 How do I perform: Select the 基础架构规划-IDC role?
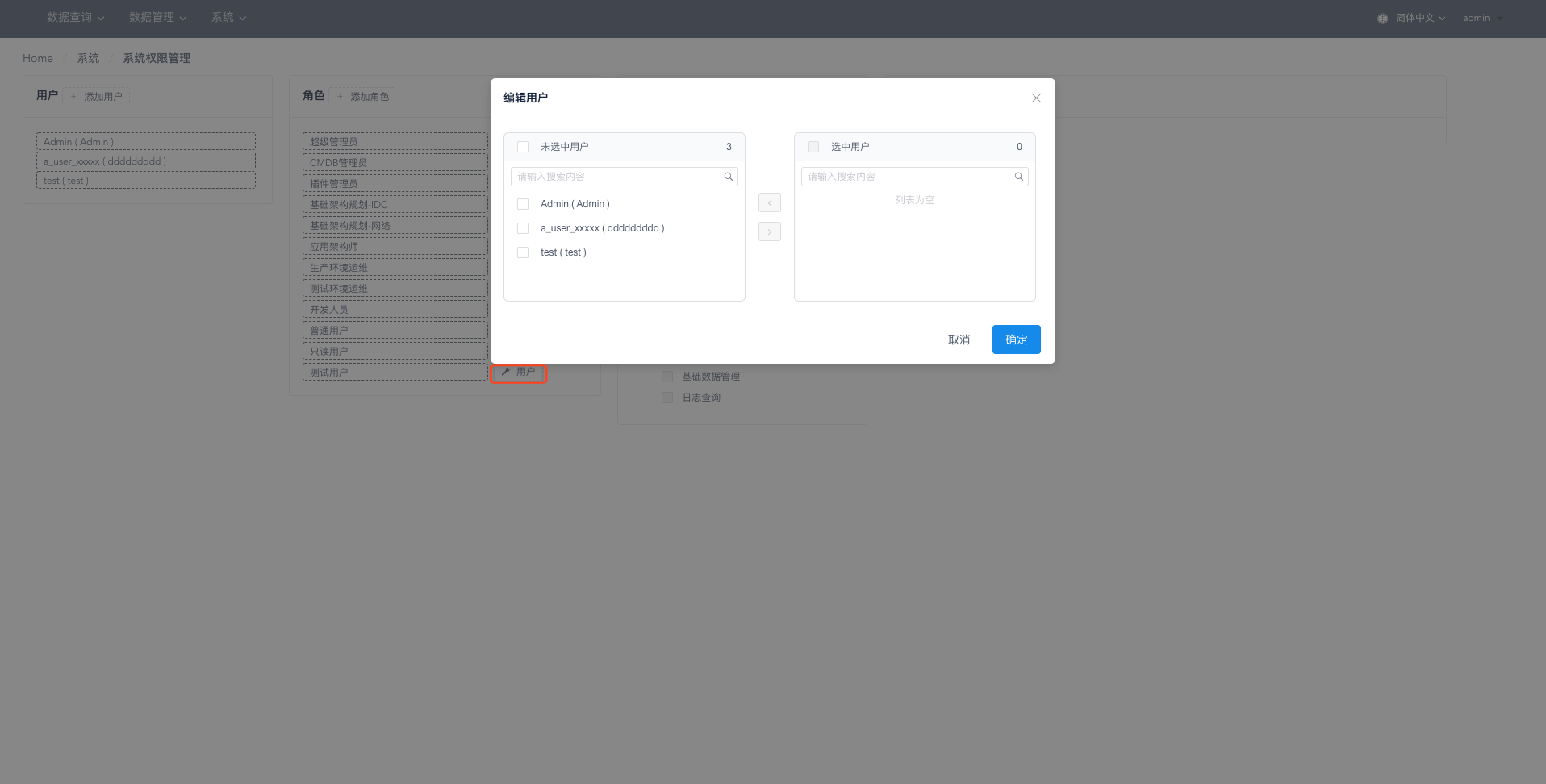(395, 204)
